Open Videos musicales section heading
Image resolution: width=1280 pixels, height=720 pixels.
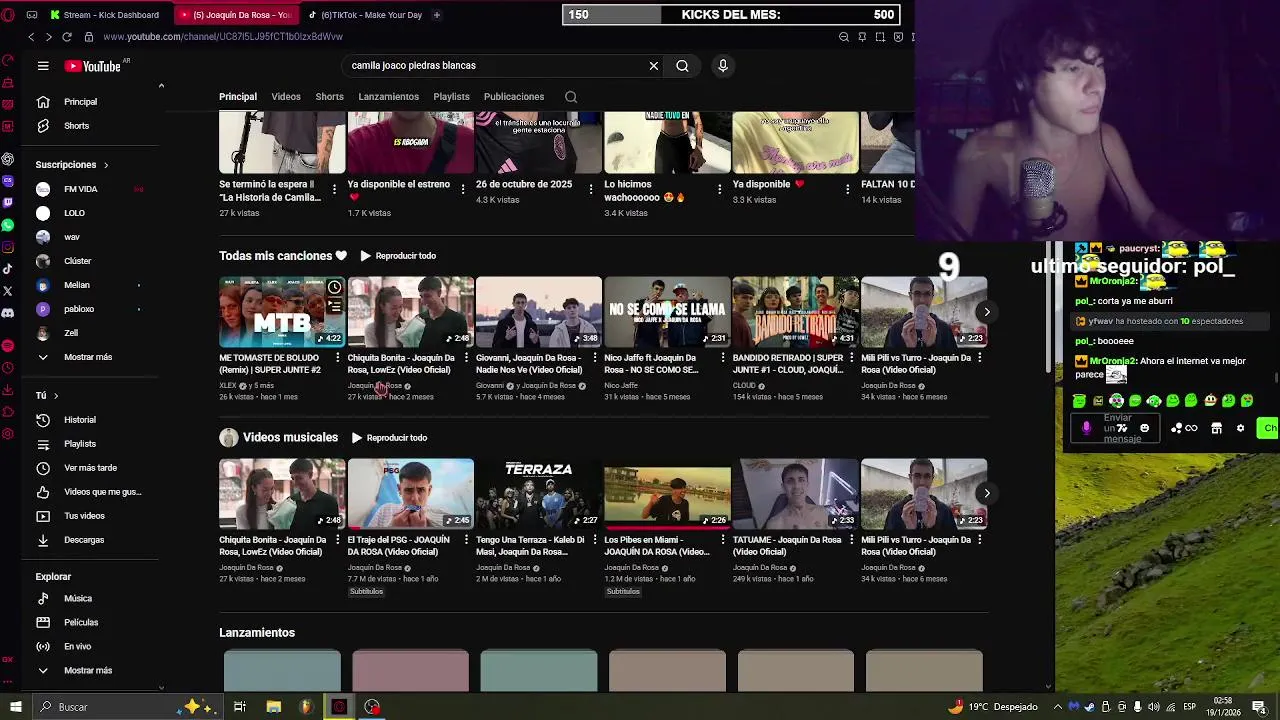(x=290, y=438)
